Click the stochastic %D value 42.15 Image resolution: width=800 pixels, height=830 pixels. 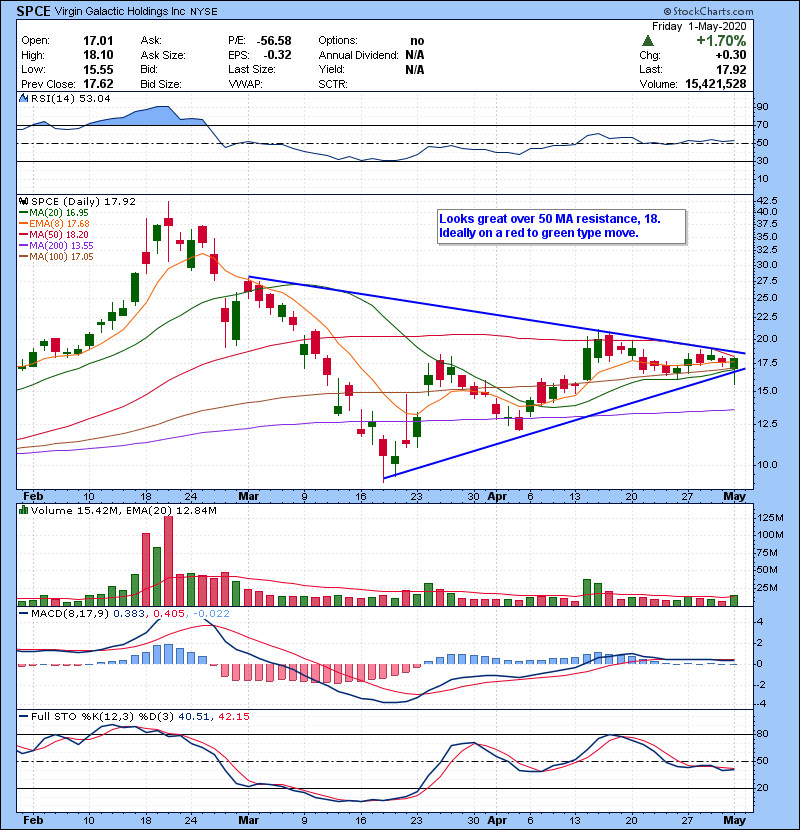pyautogui.click(x=233, y=717)
